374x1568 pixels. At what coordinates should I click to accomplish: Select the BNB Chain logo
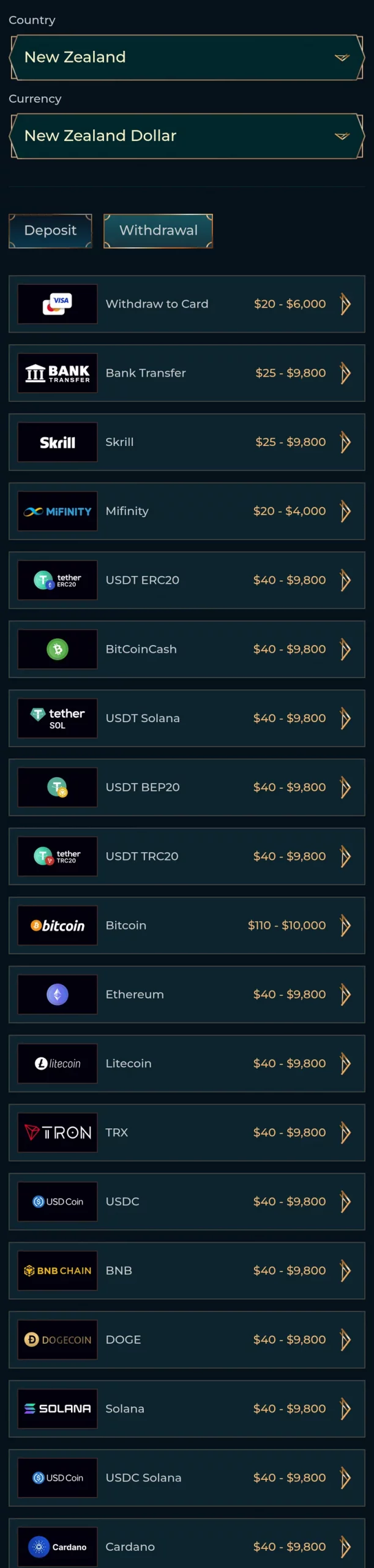click(x=58, y=1270)
